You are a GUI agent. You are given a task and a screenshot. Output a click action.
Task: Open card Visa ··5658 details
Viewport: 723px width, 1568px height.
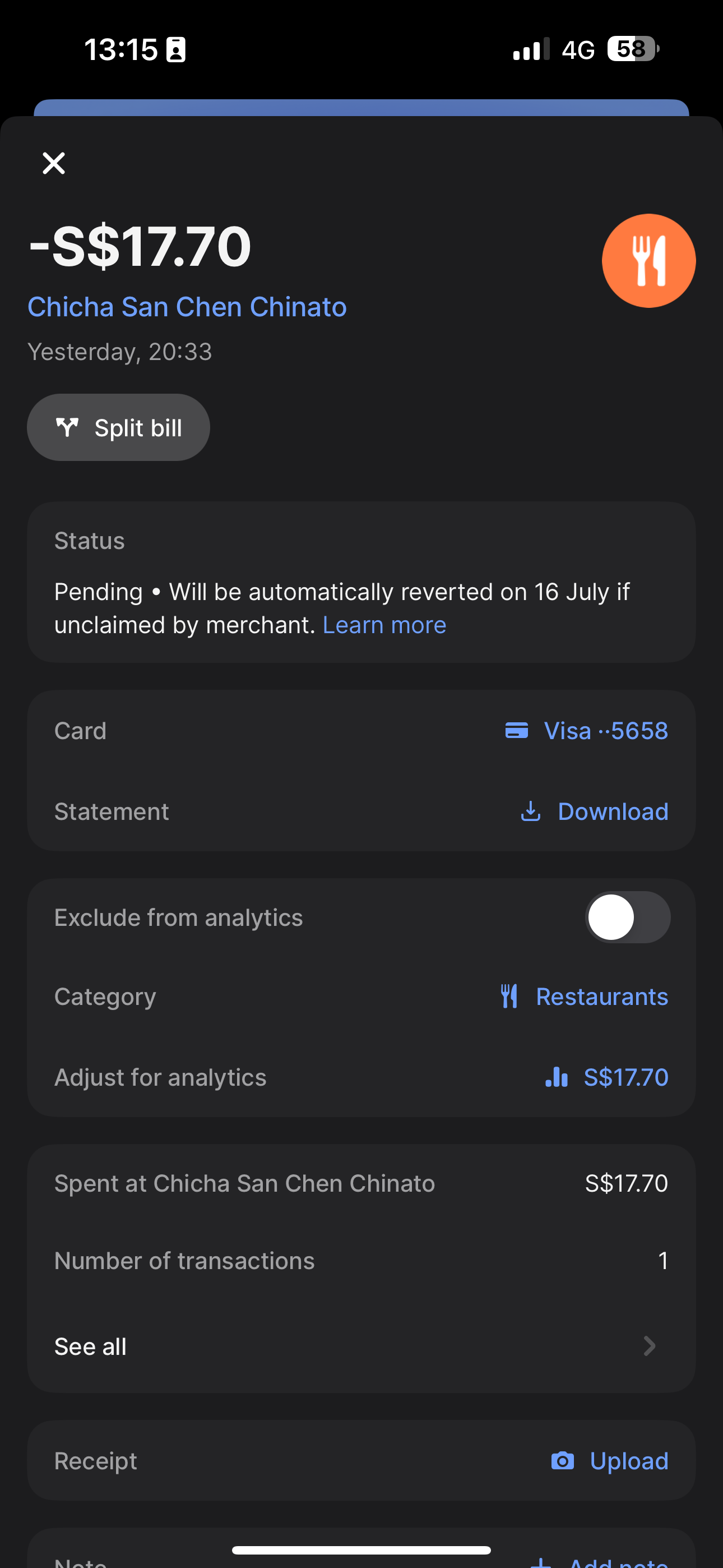click(x=605, y=730)
